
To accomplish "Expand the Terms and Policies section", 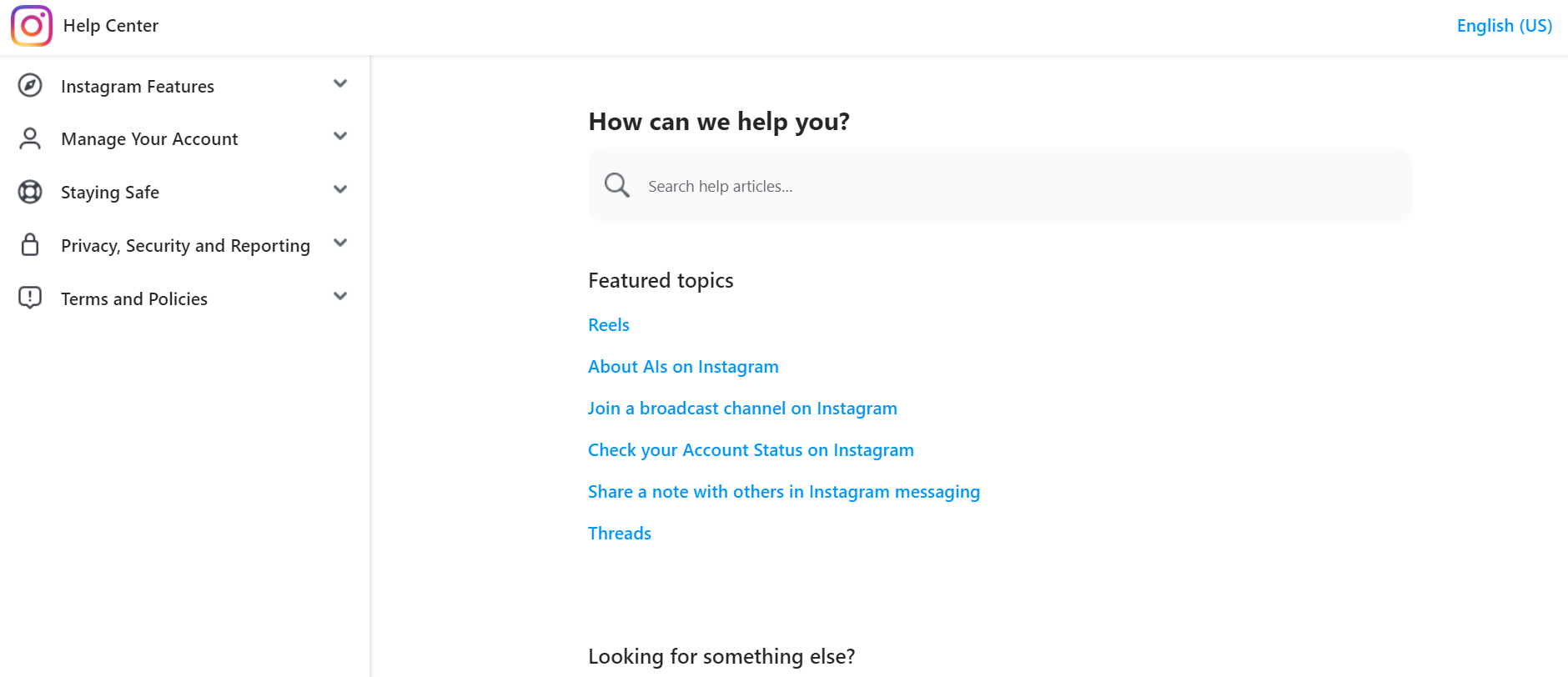I will tap(340, 296).
